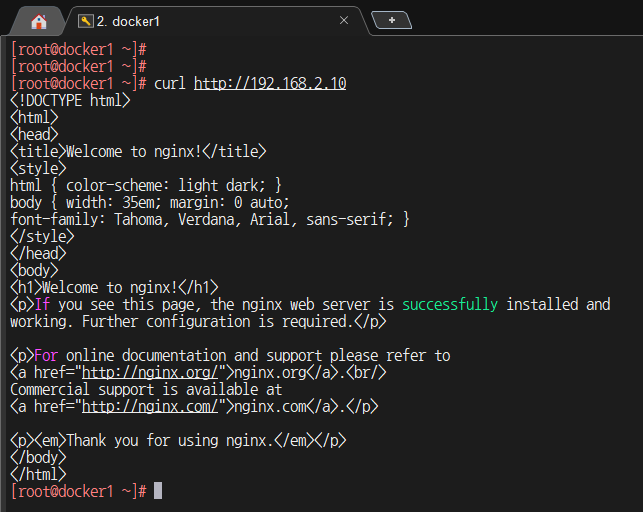
Task: Click the "font-family: Tahoma, Verdana" line
Action: (210, 219)
